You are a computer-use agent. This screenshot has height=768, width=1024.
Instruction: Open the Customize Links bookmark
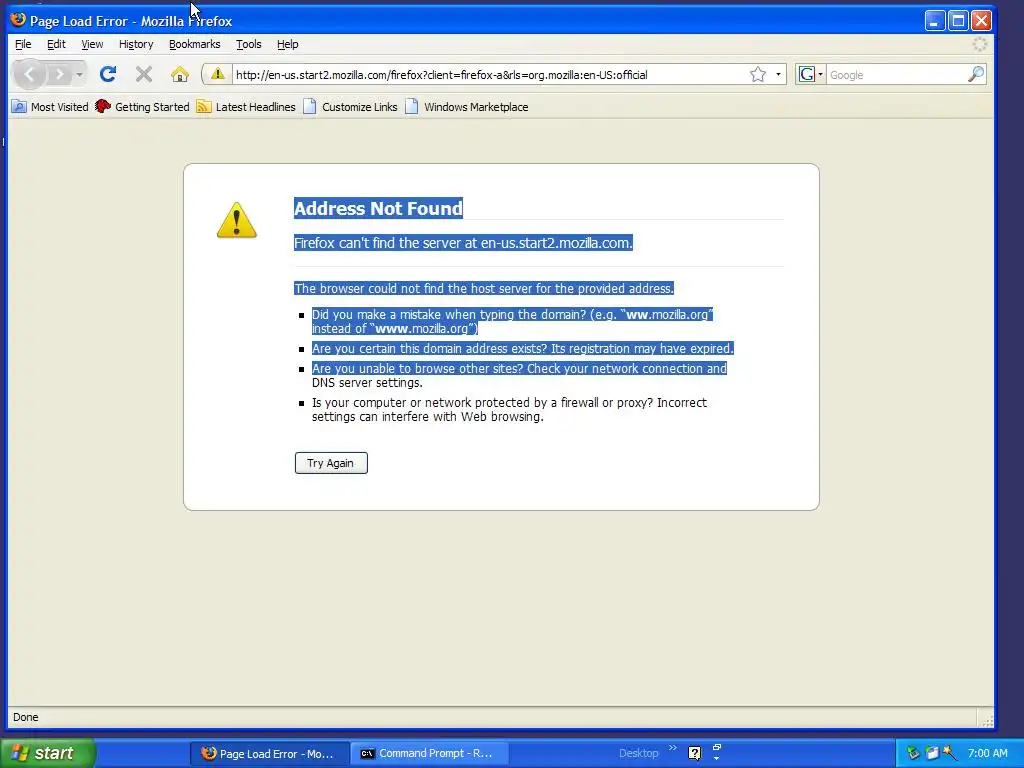pos(350,106)
